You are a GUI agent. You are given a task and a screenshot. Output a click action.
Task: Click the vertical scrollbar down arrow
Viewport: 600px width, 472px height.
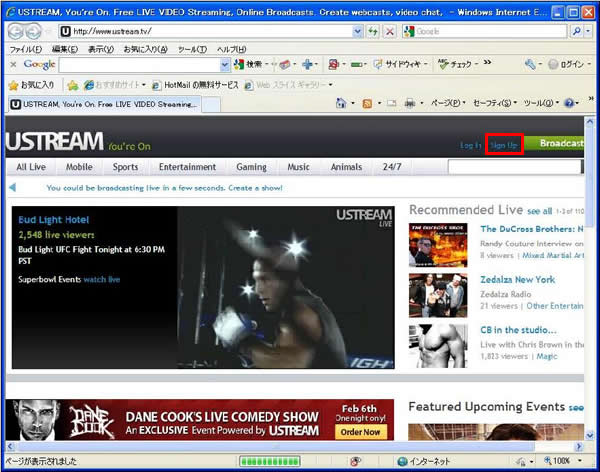click(589, 435)
